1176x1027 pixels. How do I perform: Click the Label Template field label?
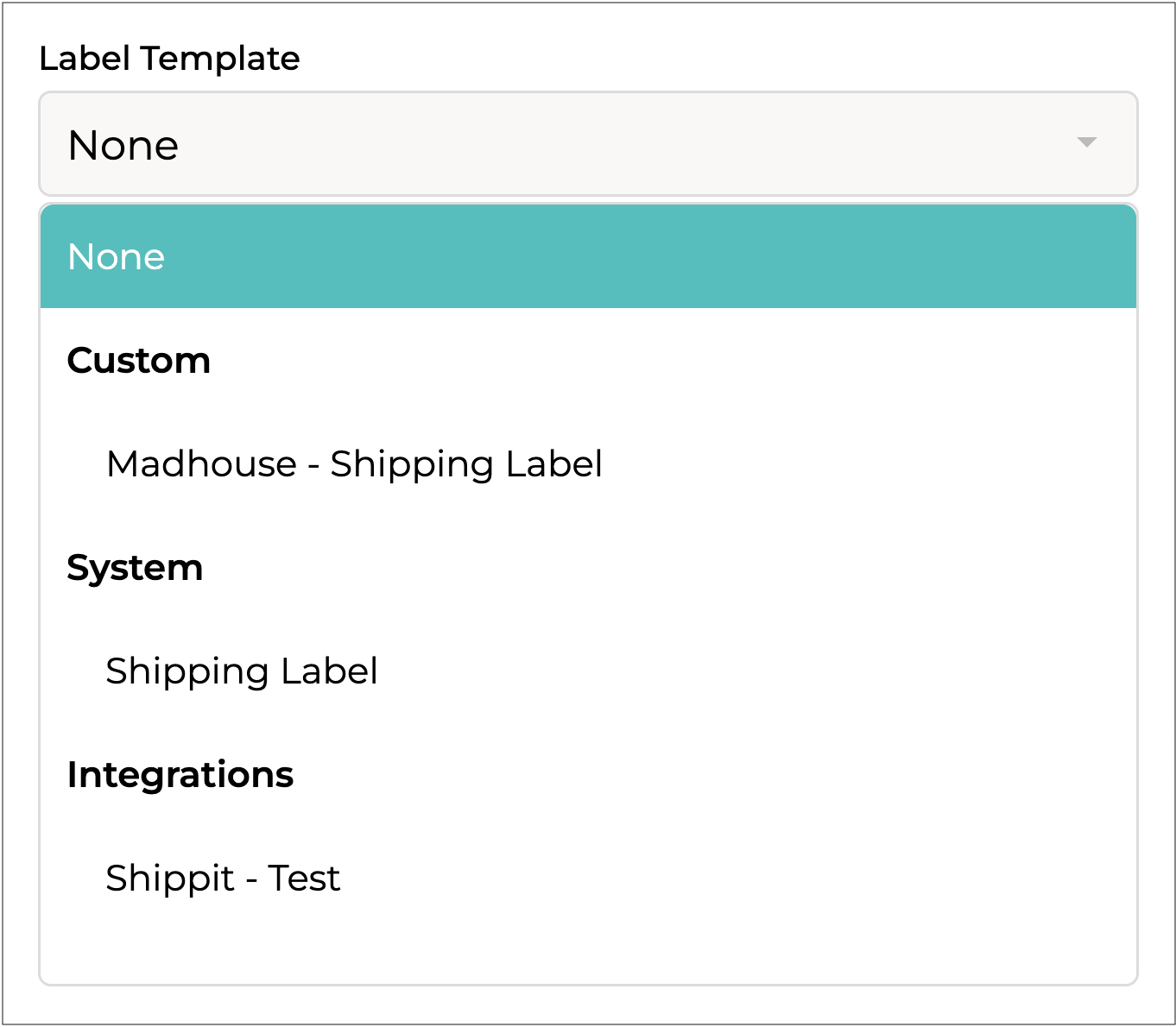[169, 59]
